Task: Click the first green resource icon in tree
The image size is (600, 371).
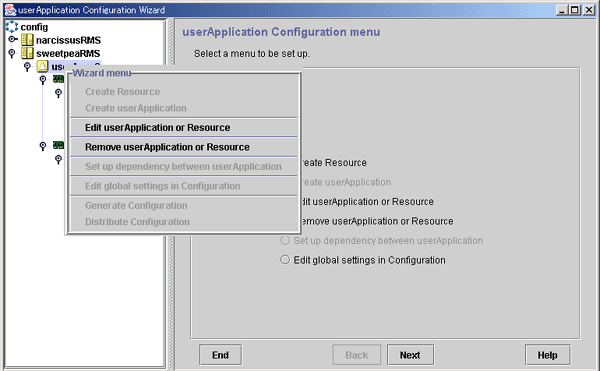Action: 59,79
